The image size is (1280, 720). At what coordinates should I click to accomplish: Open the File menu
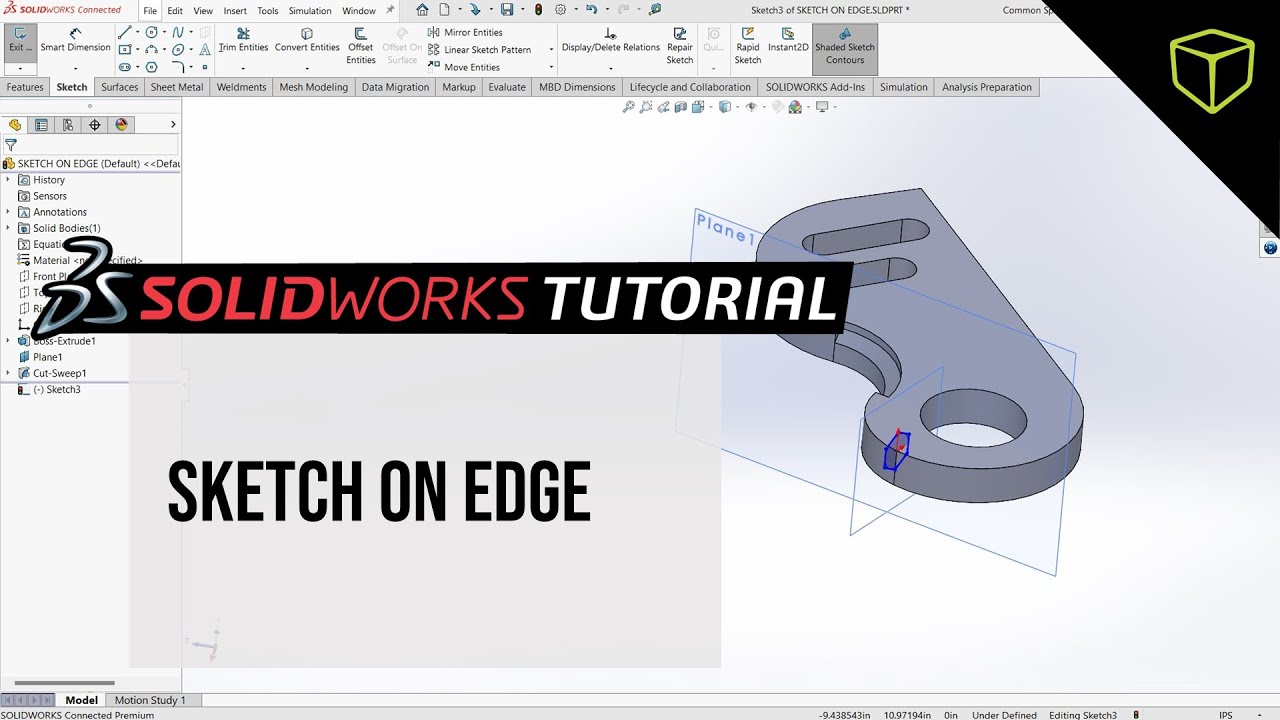point(150,11)
